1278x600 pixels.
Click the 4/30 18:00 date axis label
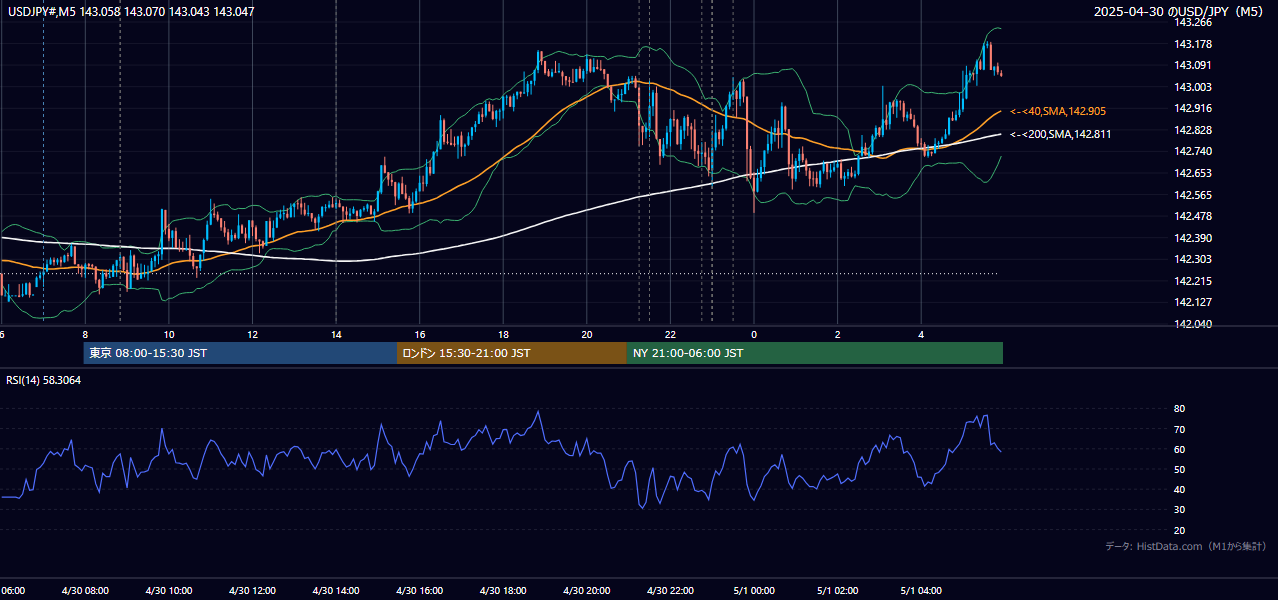(x=503, y=591)
